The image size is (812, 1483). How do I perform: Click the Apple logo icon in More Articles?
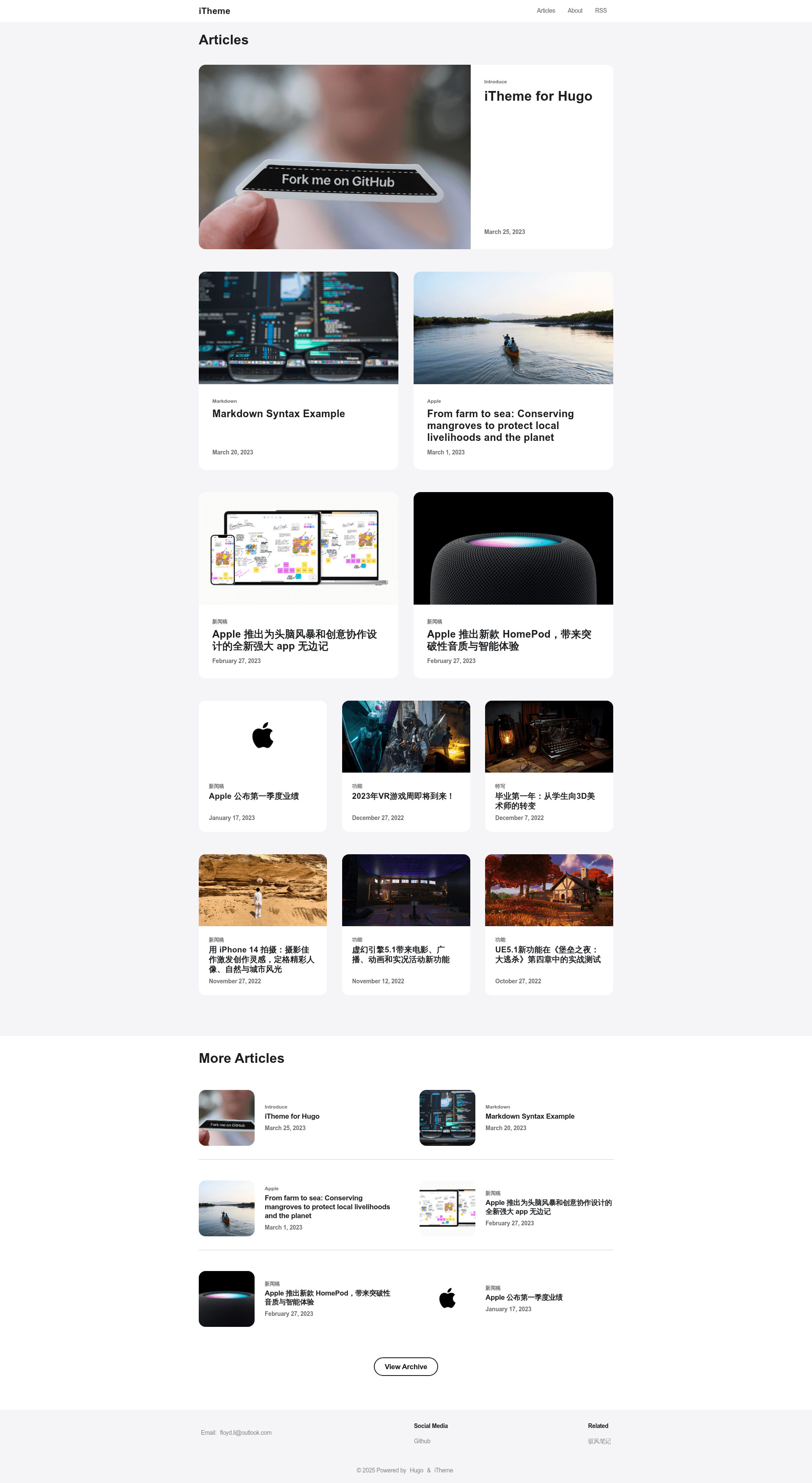click(x=447, y=1298)
